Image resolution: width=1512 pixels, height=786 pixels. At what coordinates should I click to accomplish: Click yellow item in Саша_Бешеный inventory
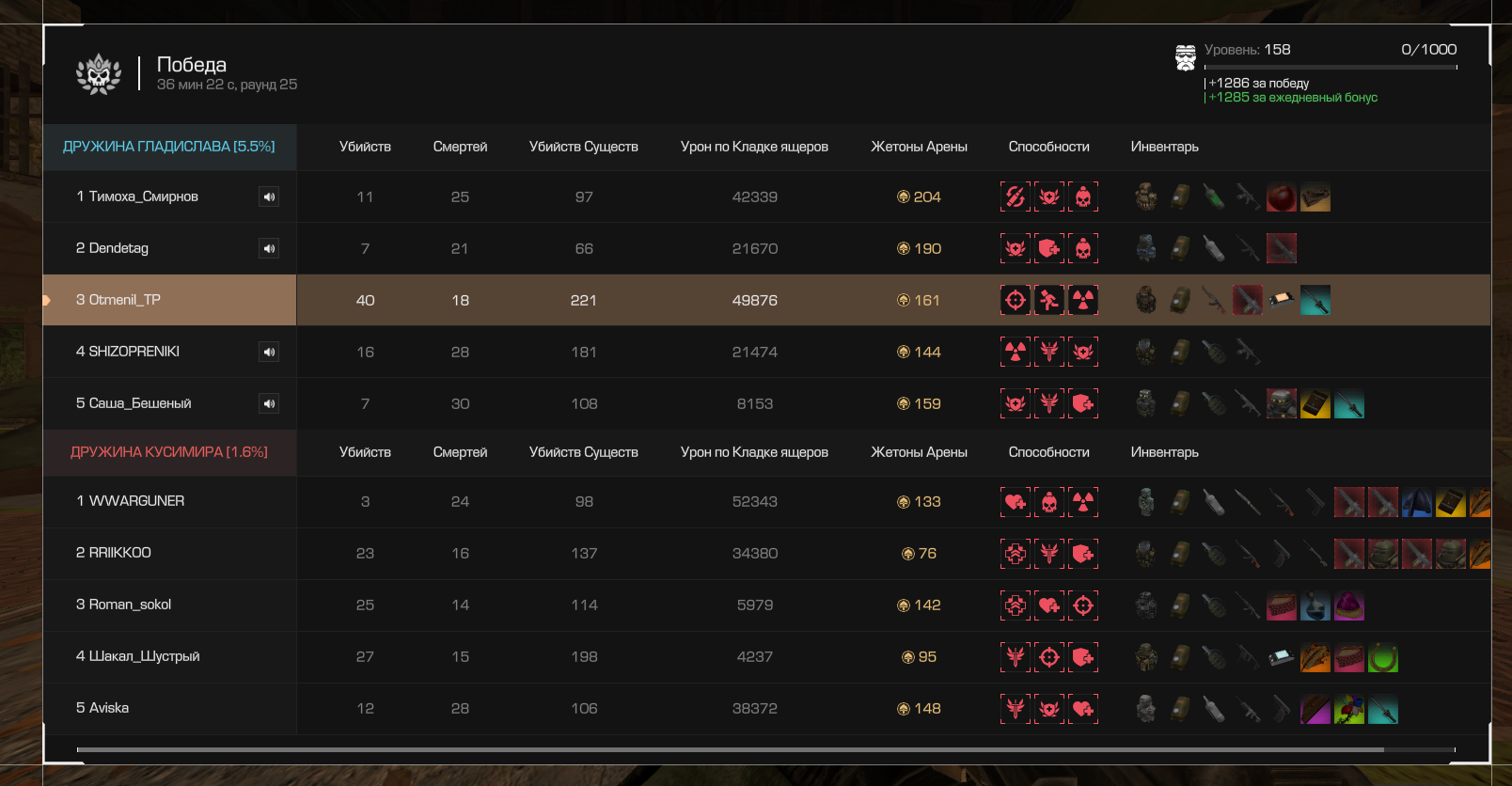pos(1315,403)
